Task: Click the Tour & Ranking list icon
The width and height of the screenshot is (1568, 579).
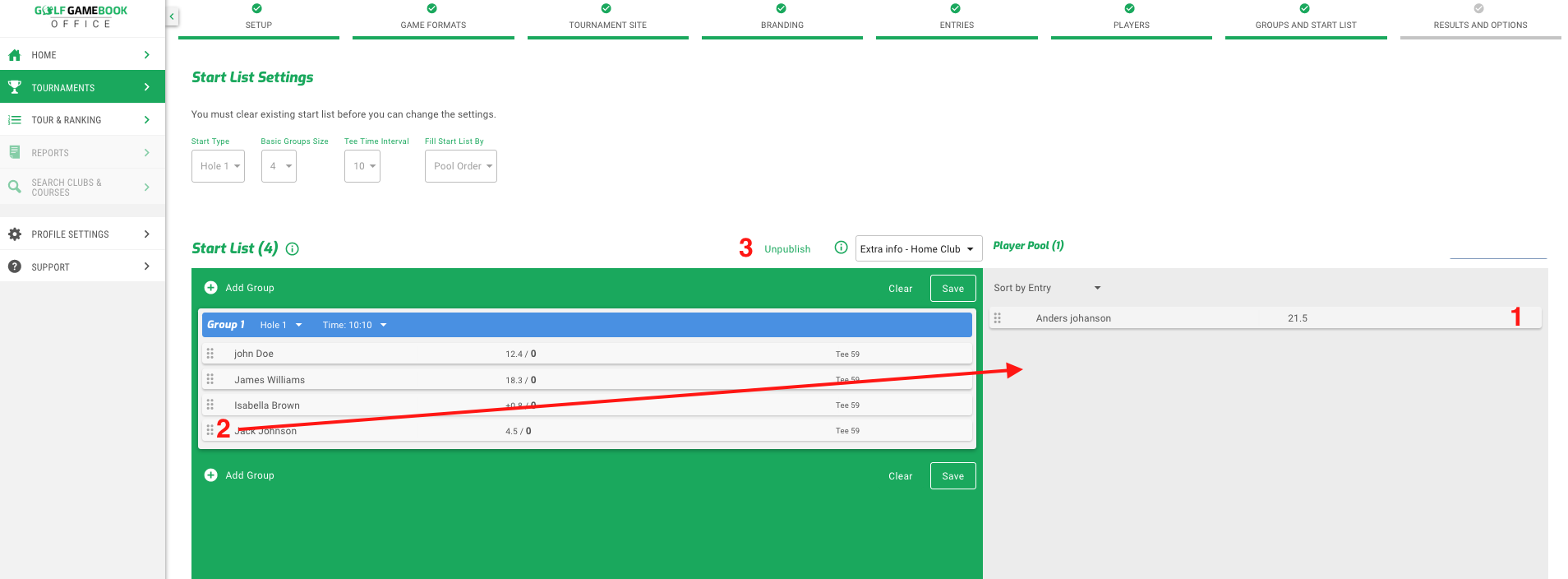Action: click(x=15, y=120)
